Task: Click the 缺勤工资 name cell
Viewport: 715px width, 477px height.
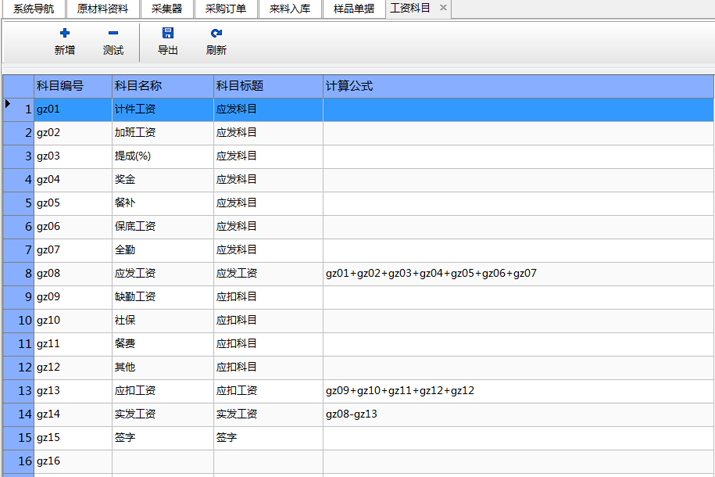Action: tap(163, 297)
